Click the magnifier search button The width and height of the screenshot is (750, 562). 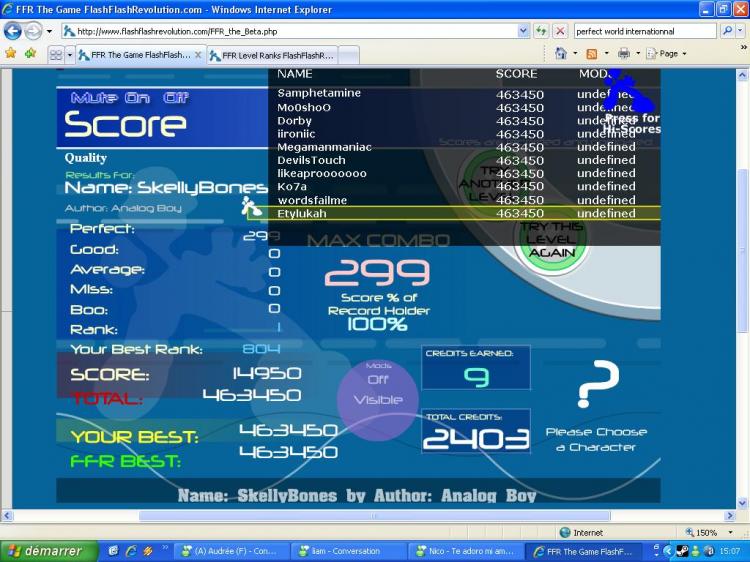click(727, 31)
